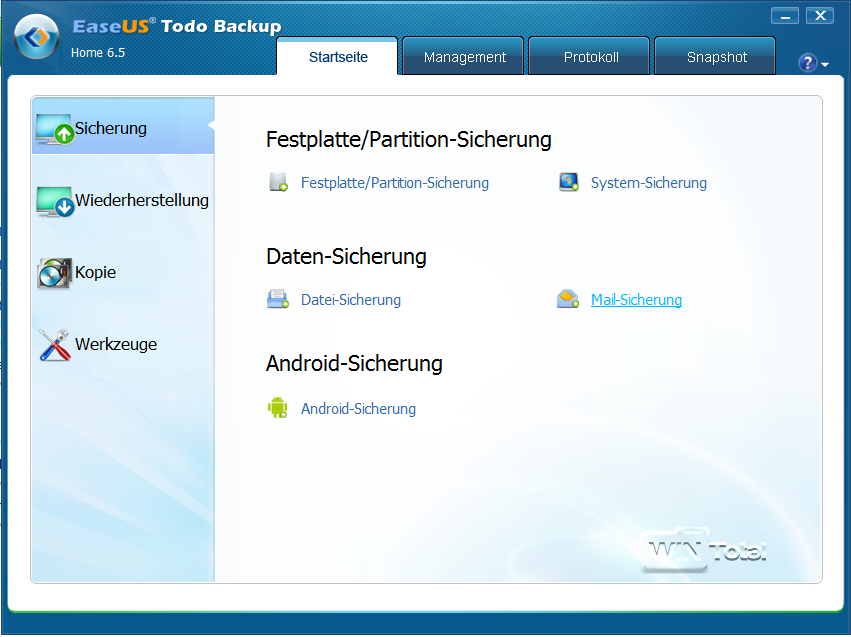This screenshot has width=851, height=637.
Task: Minimize the Todo Backup window
Action: tap(785, 16)
